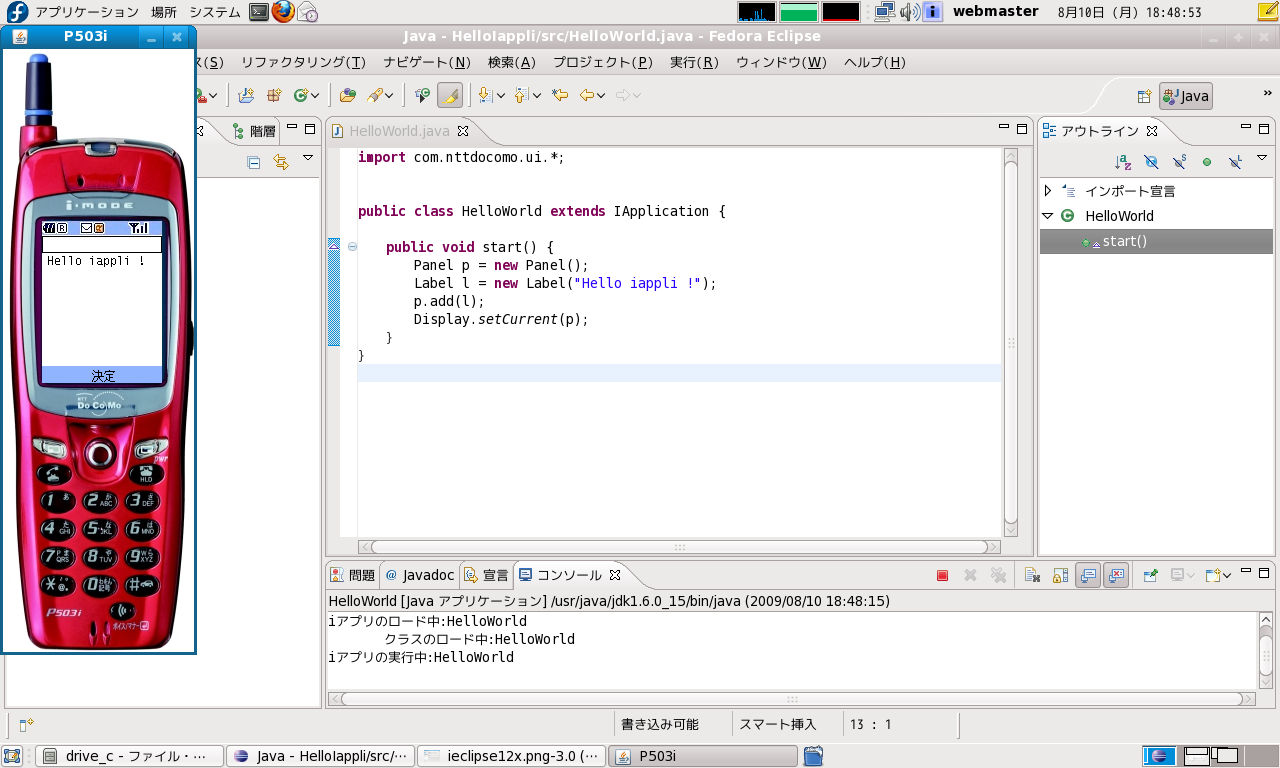Open the Previous Annotation dropdown arrow

click(x=536, y=96)
